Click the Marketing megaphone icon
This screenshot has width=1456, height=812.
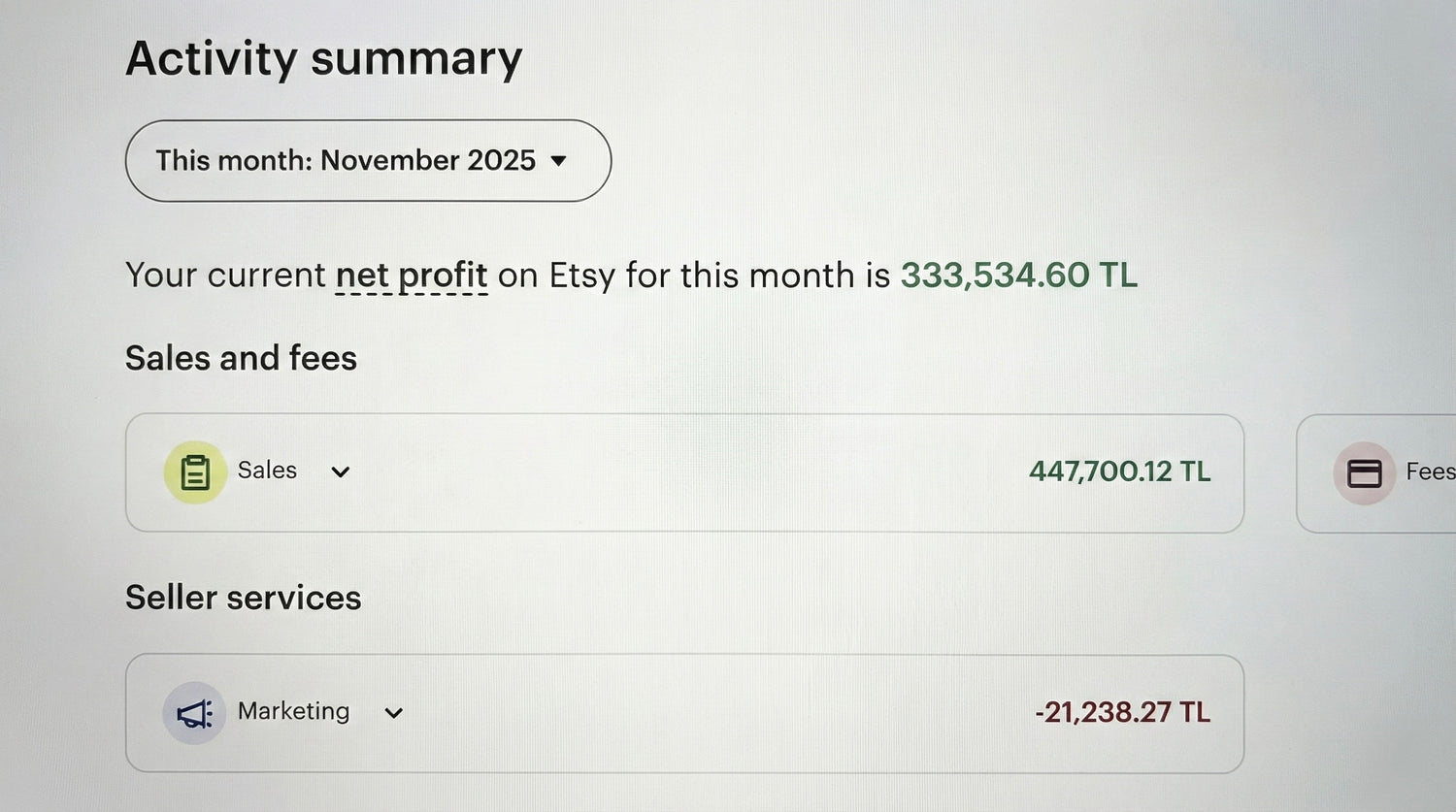pyautogui.click(x=194, y=714)
